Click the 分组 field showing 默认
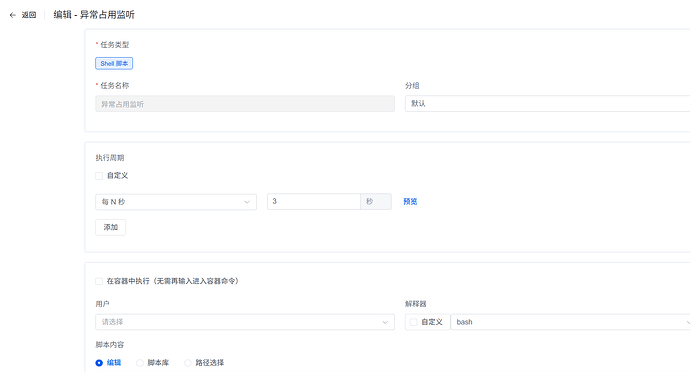The width and height of the screenshot is (690, 372). (547, 103)
